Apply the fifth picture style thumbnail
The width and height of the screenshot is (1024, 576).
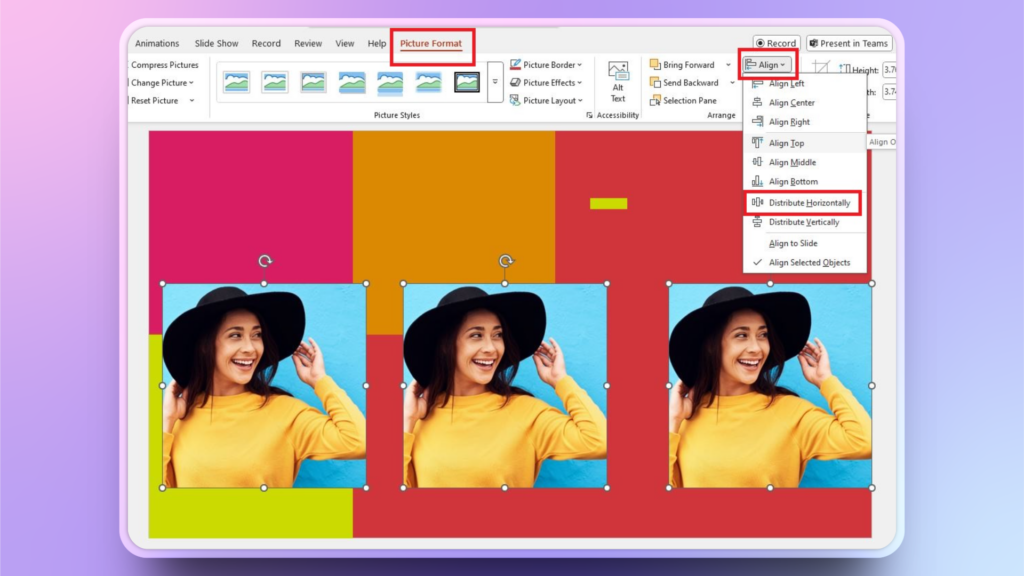pyautogui.click(x=390, y=82)
